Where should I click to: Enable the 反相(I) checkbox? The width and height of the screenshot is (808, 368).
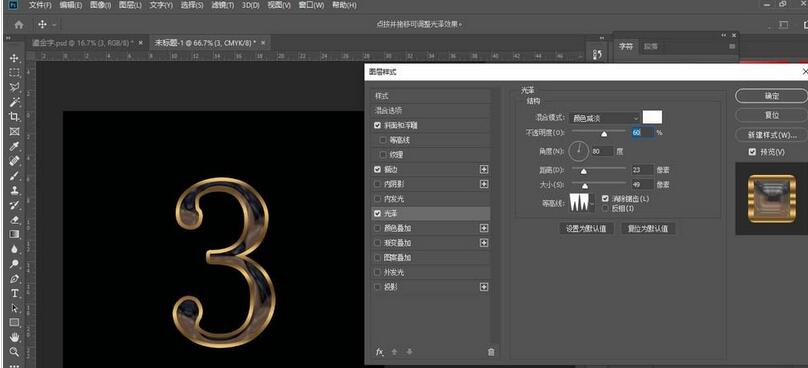605,208
